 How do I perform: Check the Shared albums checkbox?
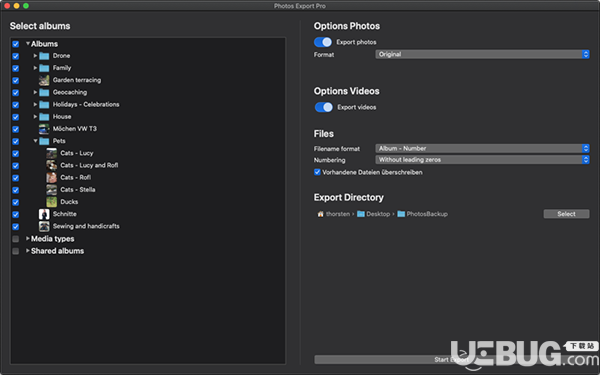(16, 251)
